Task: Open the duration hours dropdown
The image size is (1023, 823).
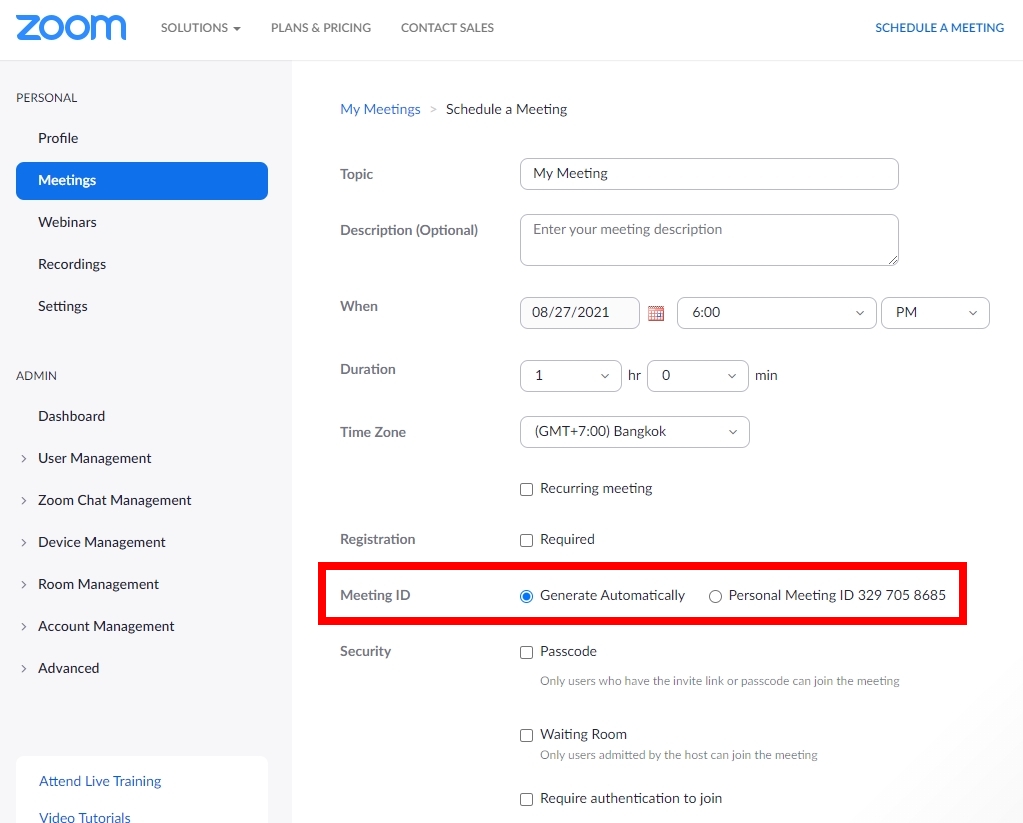Action: [570, 376]
